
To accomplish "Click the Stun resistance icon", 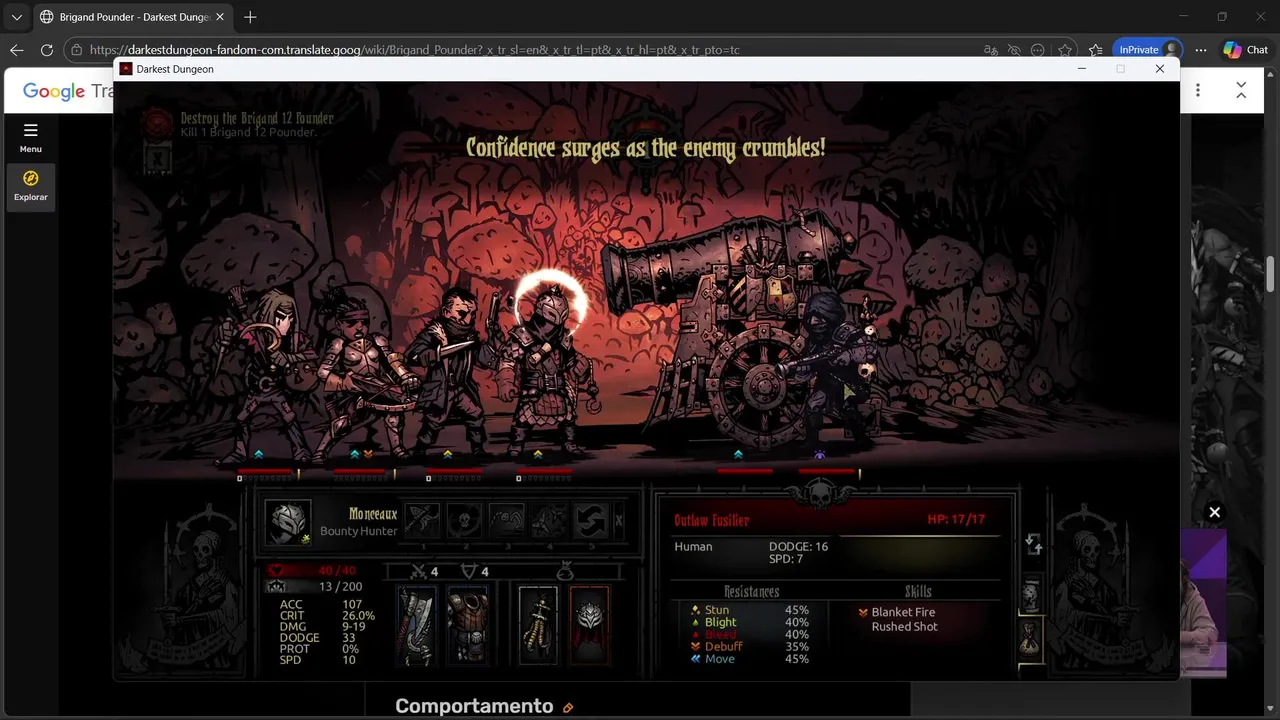I will point(695,610).
